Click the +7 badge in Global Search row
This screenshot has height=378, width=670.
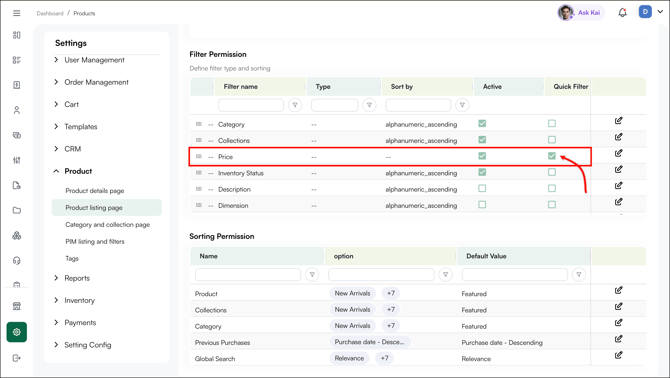click(384, 358)
